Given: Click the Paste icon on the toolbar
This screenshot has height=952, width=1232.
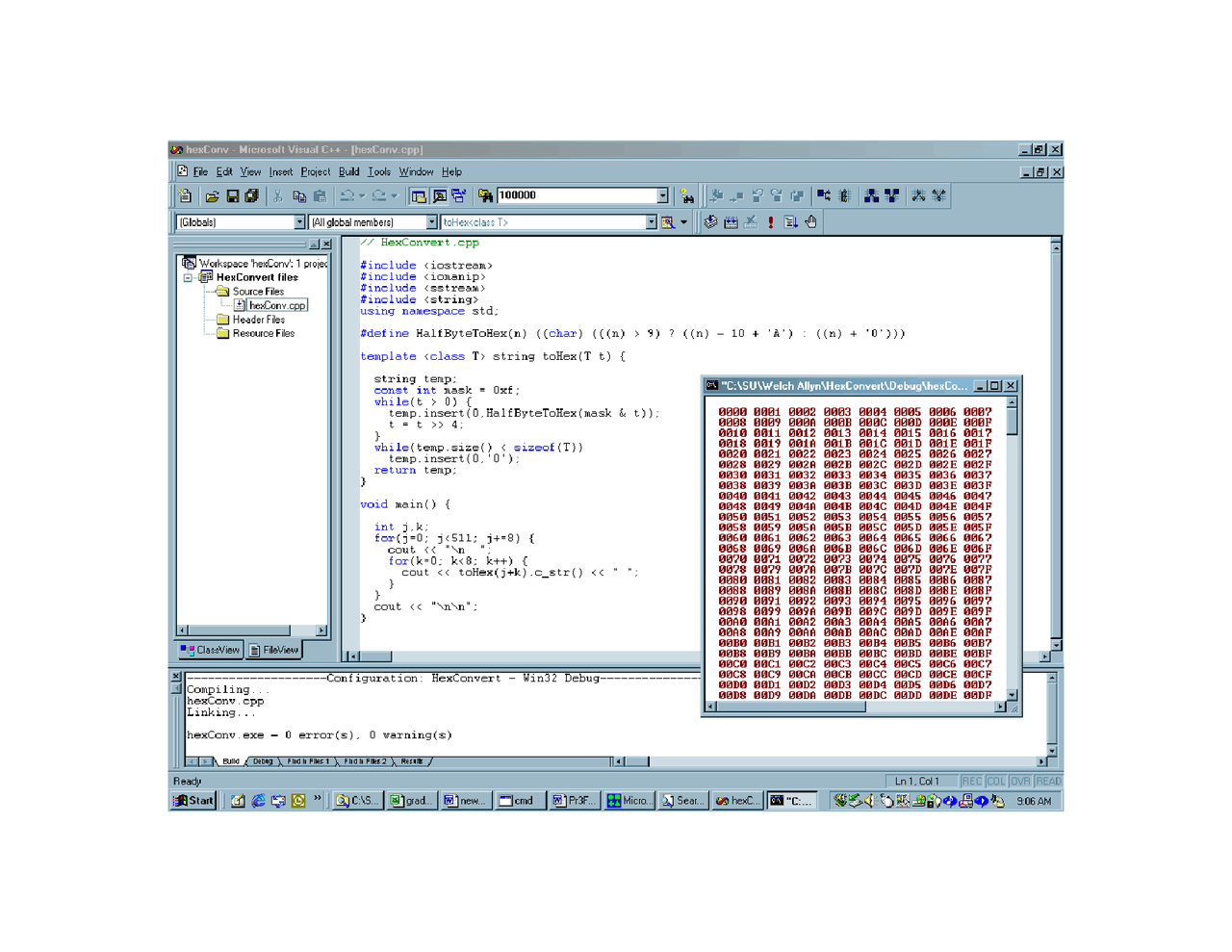Looking at the screenshot, I should [x=320, y=195].
